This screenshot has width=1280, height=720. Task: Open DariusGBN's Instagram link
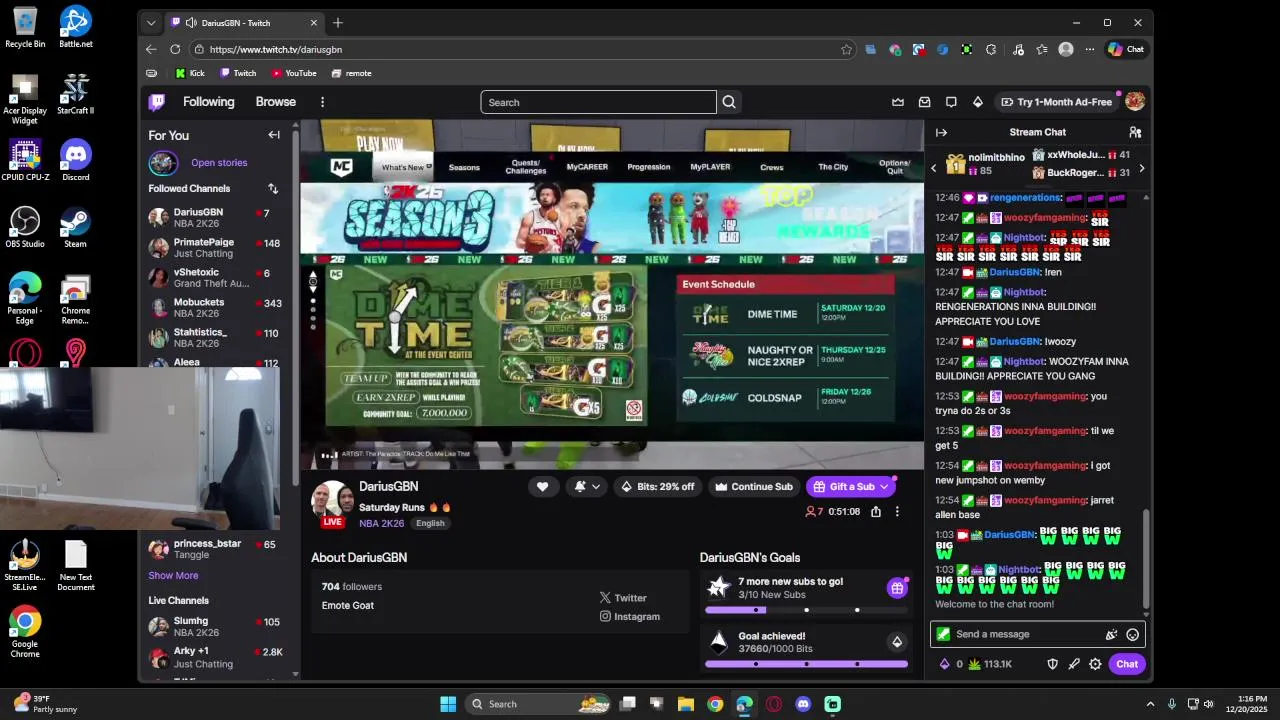[x=630, y=617]
